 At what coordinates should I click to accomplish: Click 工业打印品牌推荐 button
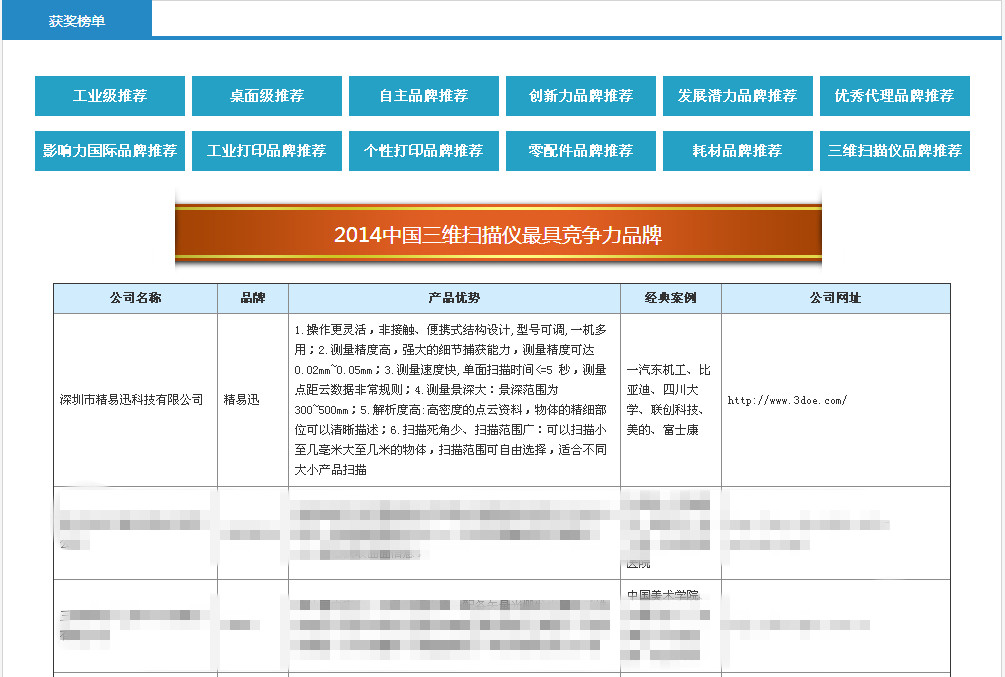[x=267, y=151]
